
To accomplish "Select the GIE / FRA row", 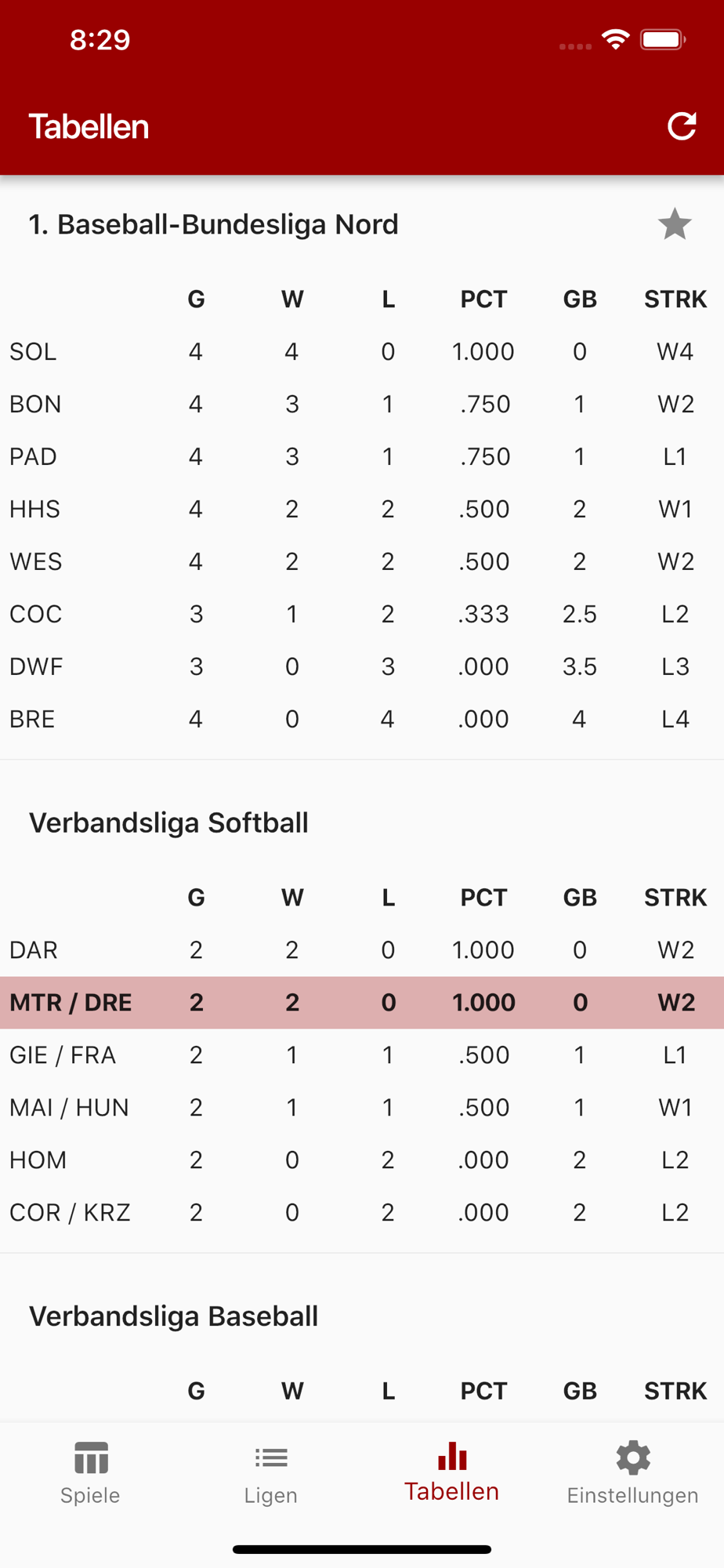I will pyautogui.click(x=360, y=1054).
